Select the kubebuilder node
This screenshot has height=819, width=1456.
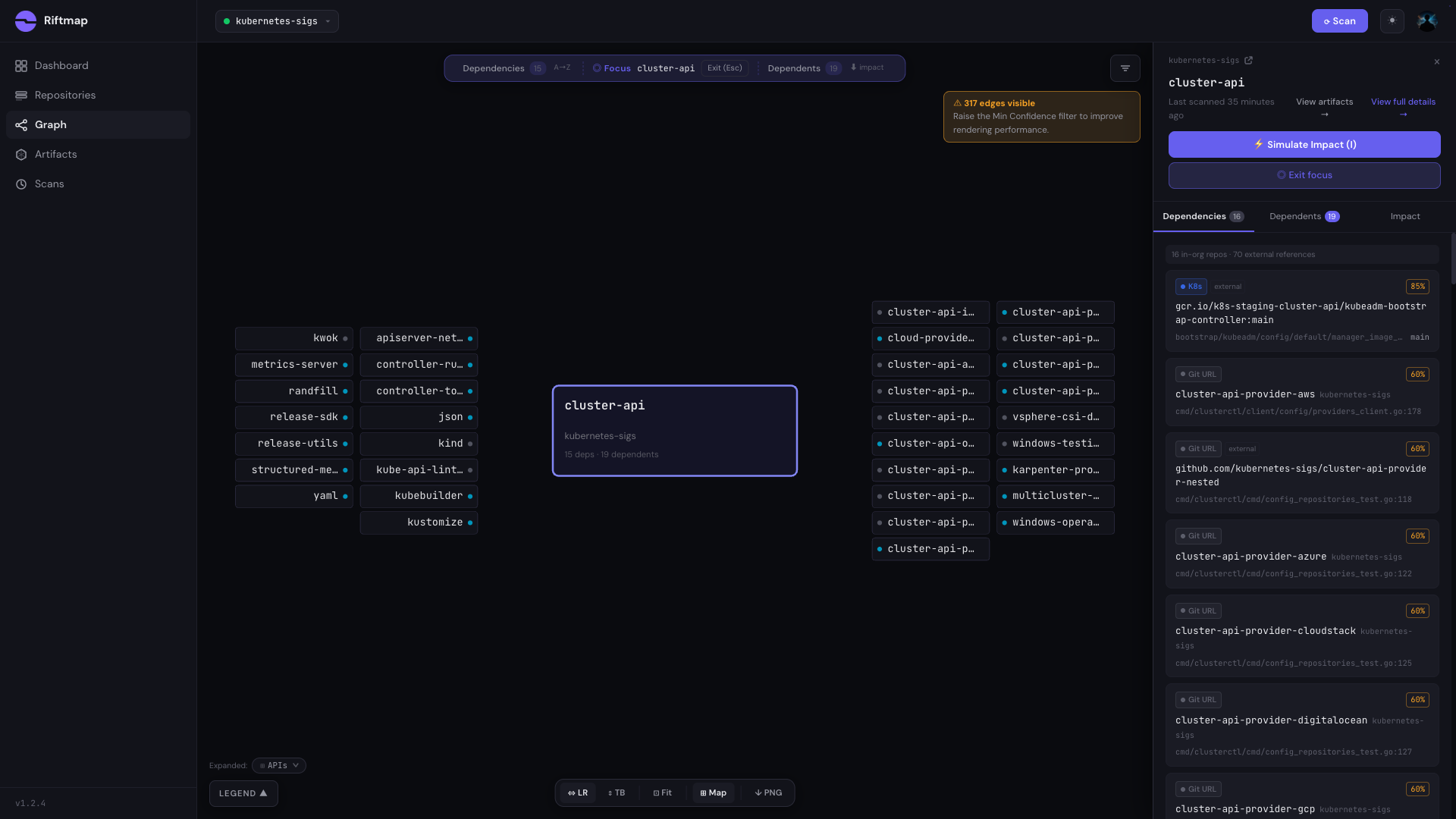tap(419, 496)
